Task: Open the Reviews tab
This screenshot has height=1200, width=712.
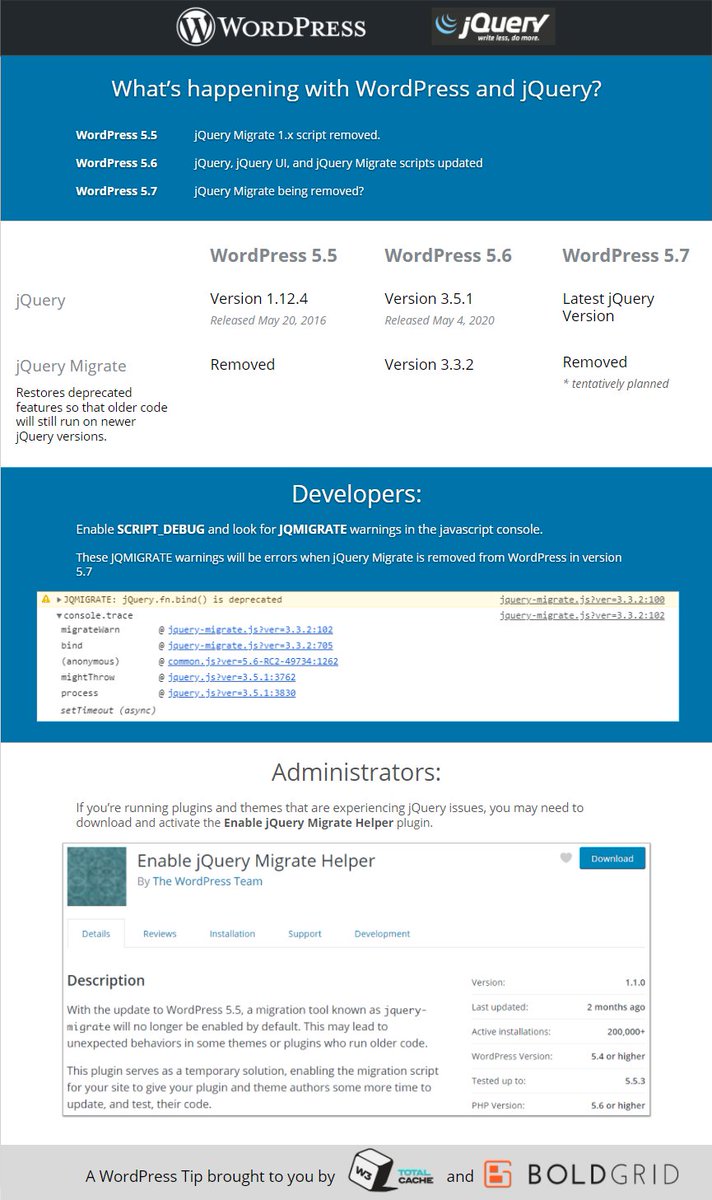Action: click(x=160, y=934)
